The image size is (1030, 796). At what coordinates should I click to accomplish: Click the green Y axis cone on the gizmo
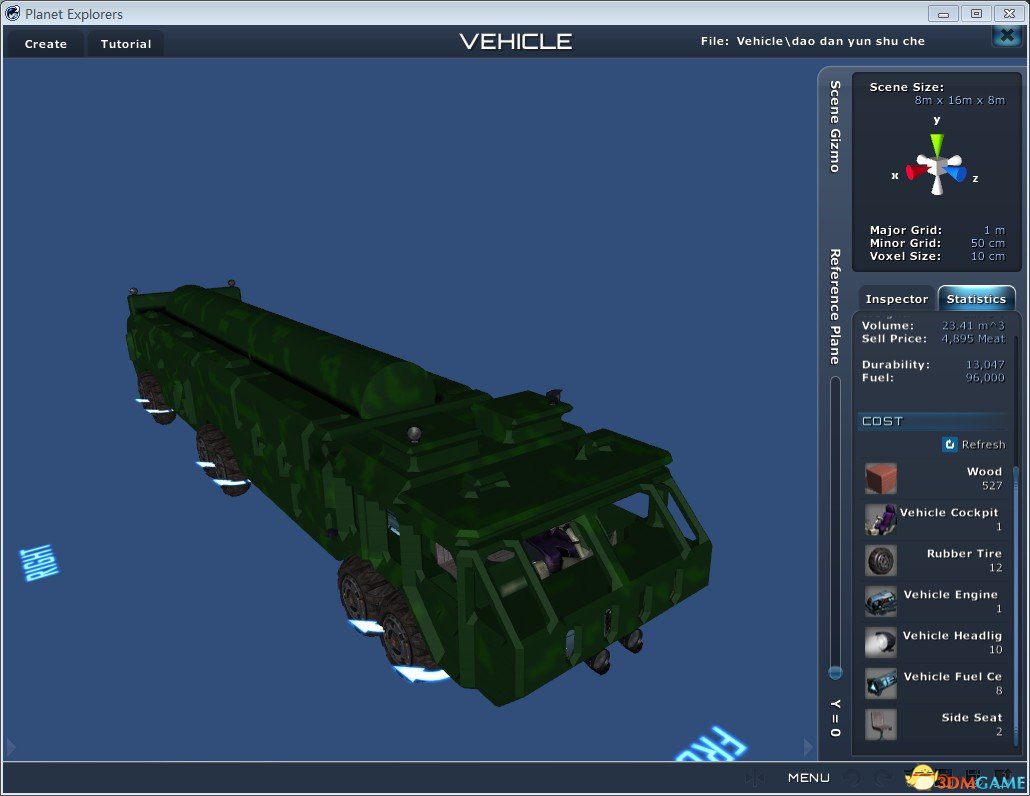(937, 144)
